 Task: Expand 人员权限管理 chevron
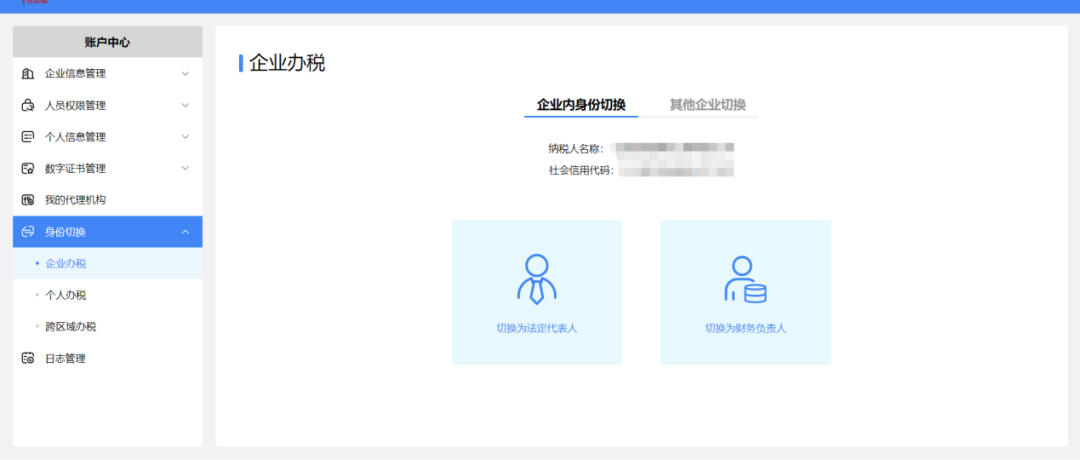185,105
